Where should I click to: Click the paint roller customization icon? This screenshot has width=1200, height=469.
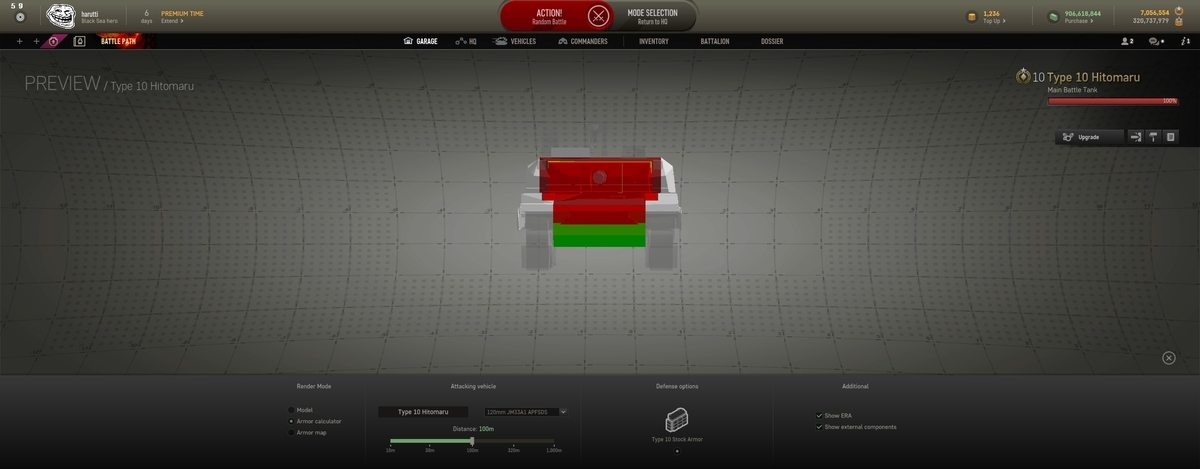1153,137
